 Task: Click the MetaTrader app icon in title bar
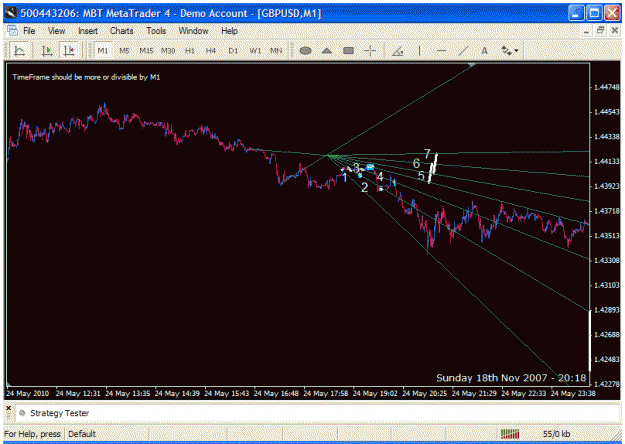(11, 13)
